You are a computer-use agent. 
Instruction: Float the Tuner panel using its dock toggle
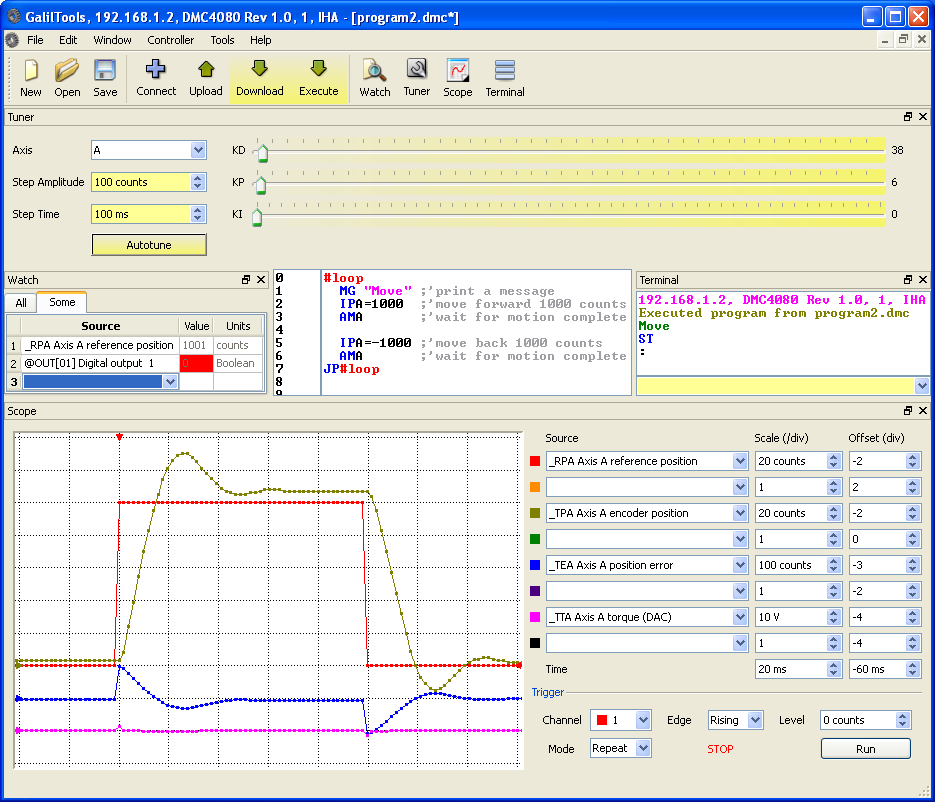(x=908, y=117)
